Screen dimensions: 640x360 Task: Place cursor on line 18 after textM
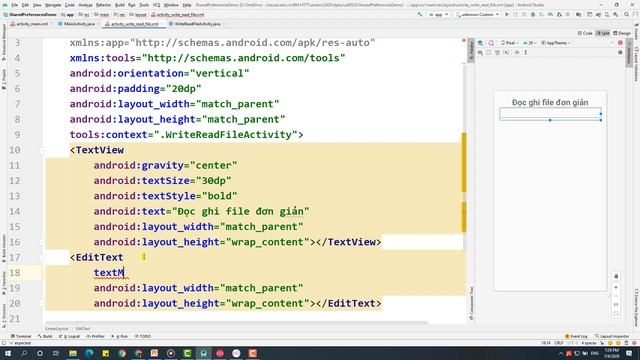(x=124, y=273)
